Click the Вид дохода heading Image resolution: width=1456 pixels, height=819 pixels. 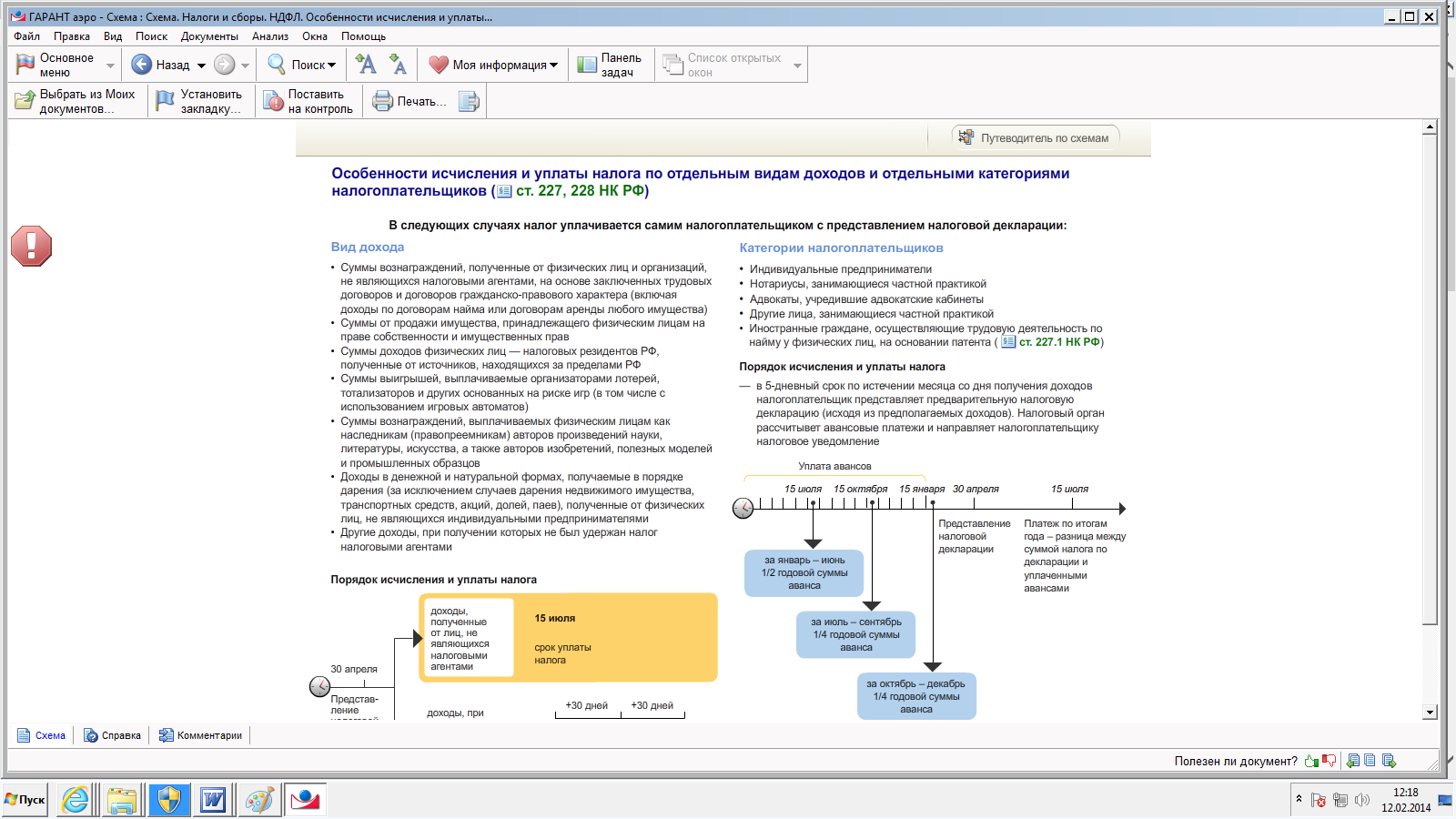click(368, 247)
